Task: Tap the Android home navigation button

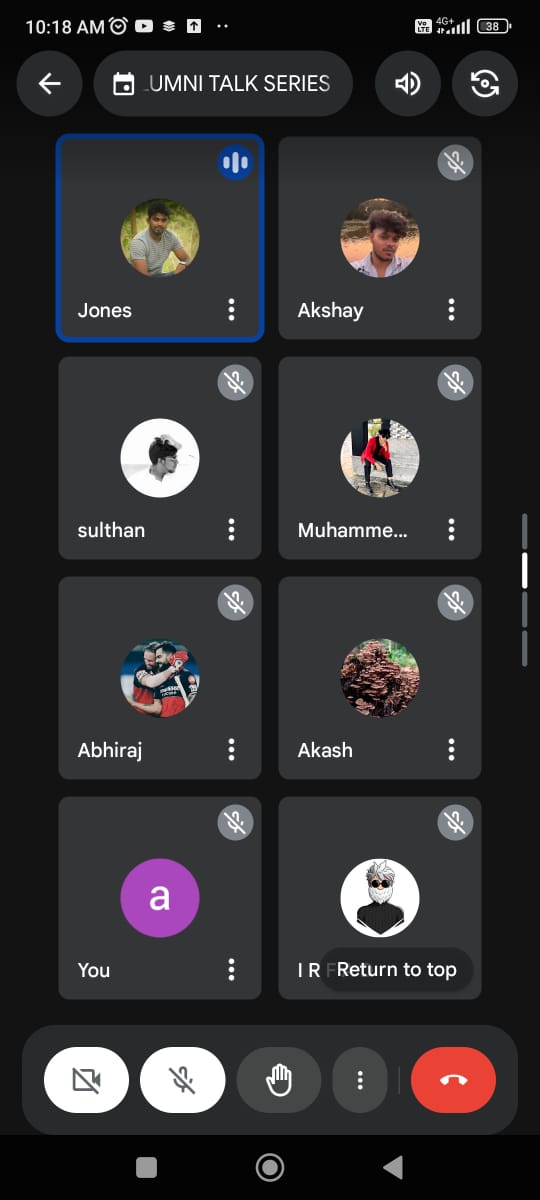Action: point(269,1167)
